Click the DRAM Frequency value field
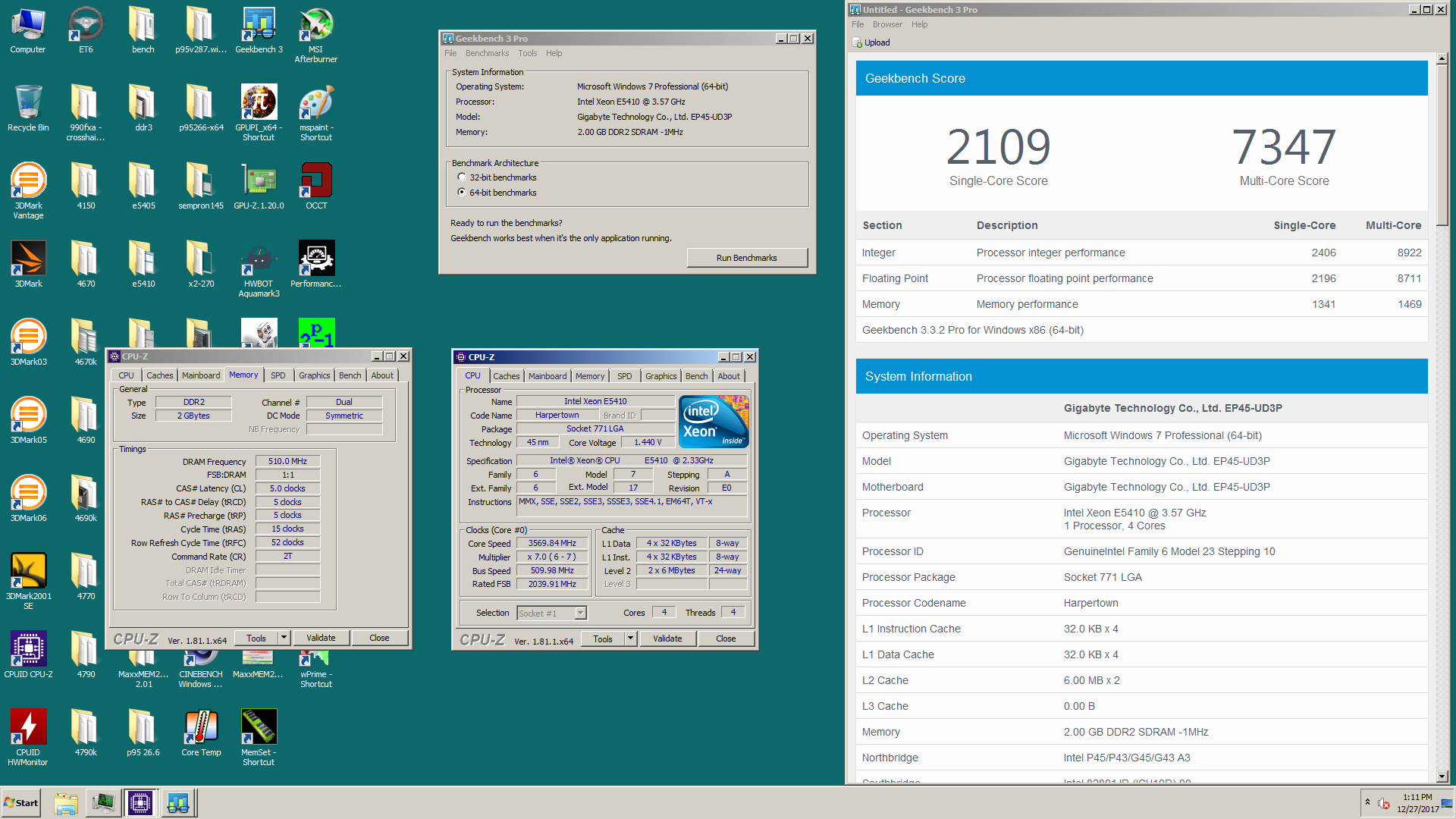This screenshot has height=819, width=1456. 287,461
